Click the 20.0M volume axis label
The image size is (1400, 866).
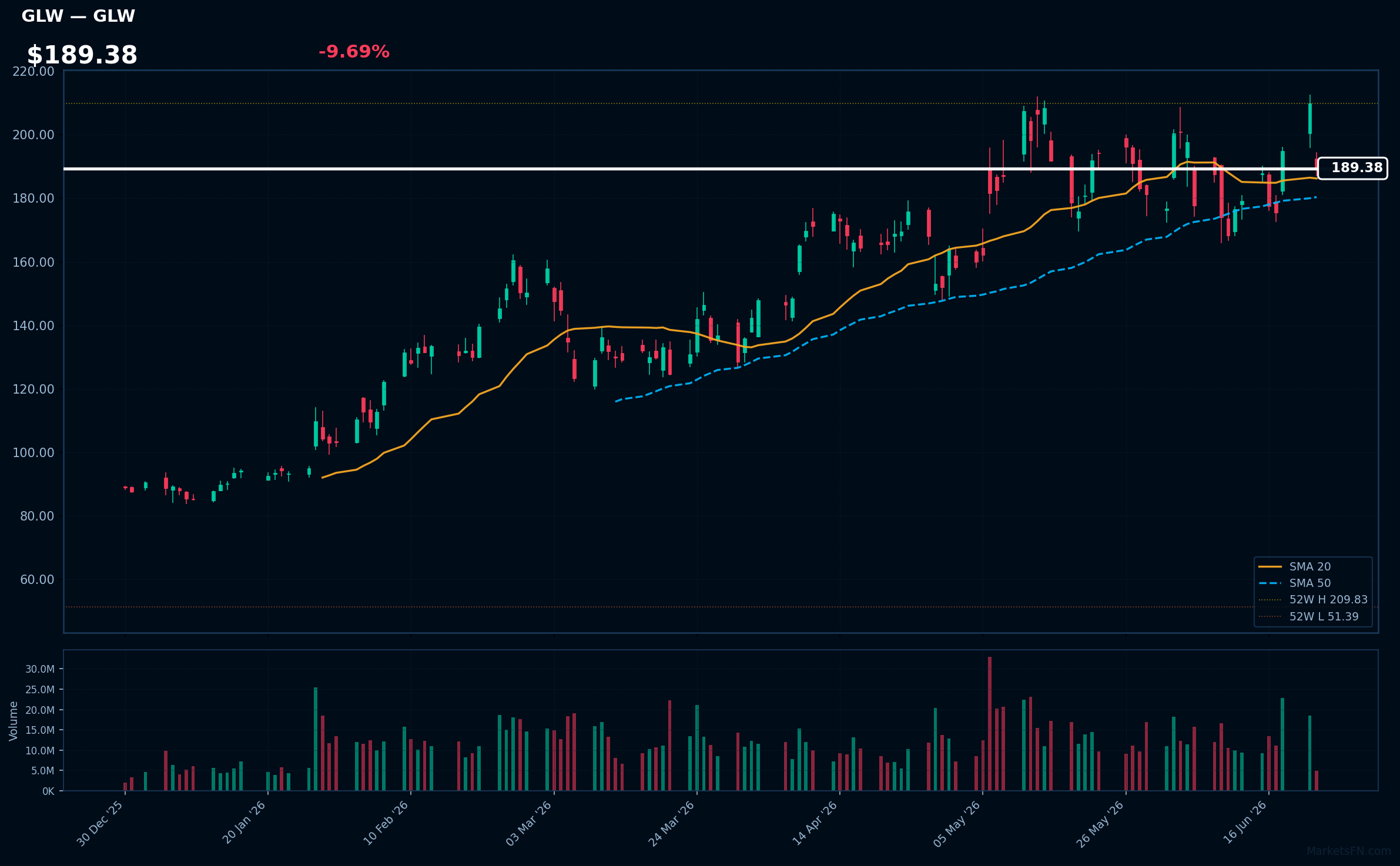40,710
